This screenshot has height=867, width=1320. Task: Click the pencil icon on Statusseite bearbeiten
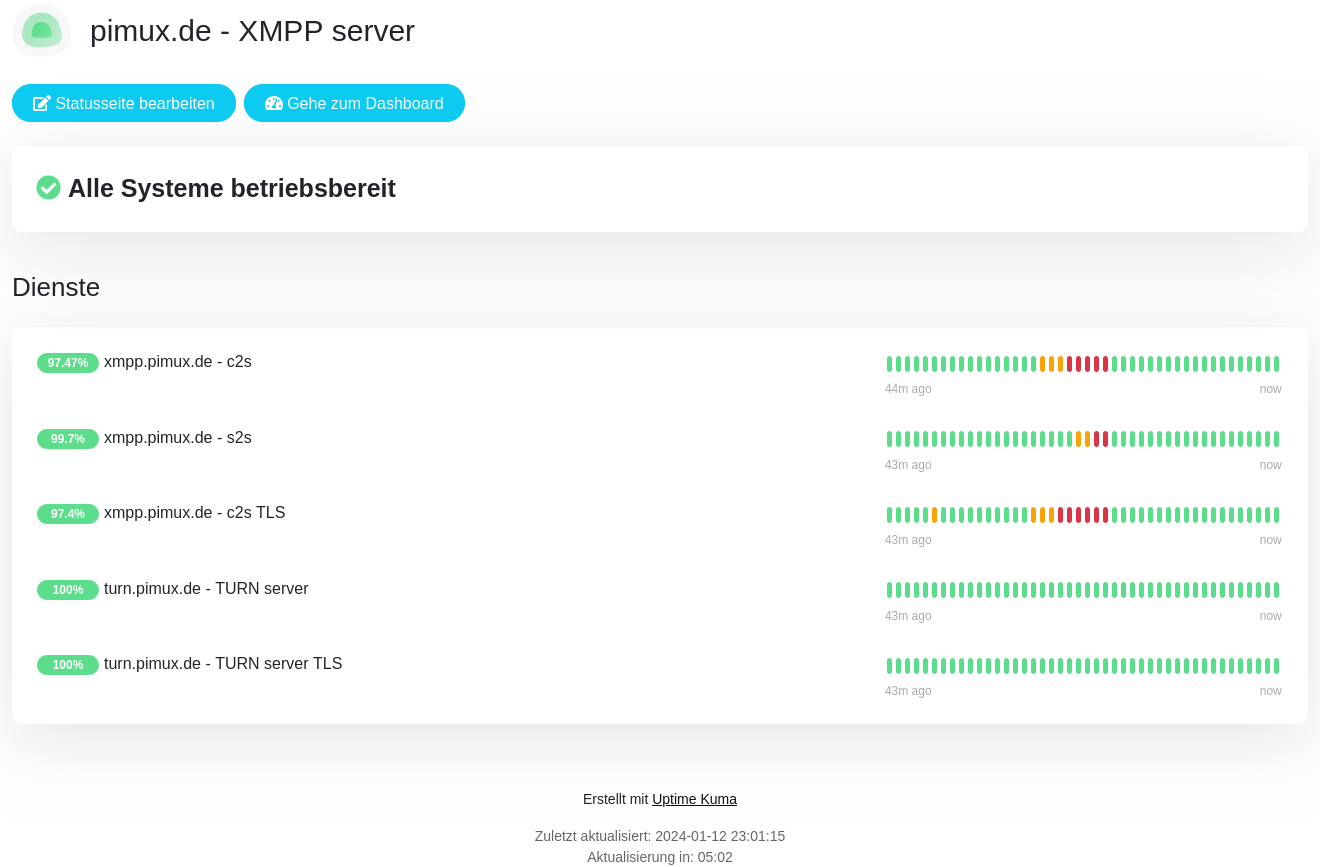tap(42, 103)
